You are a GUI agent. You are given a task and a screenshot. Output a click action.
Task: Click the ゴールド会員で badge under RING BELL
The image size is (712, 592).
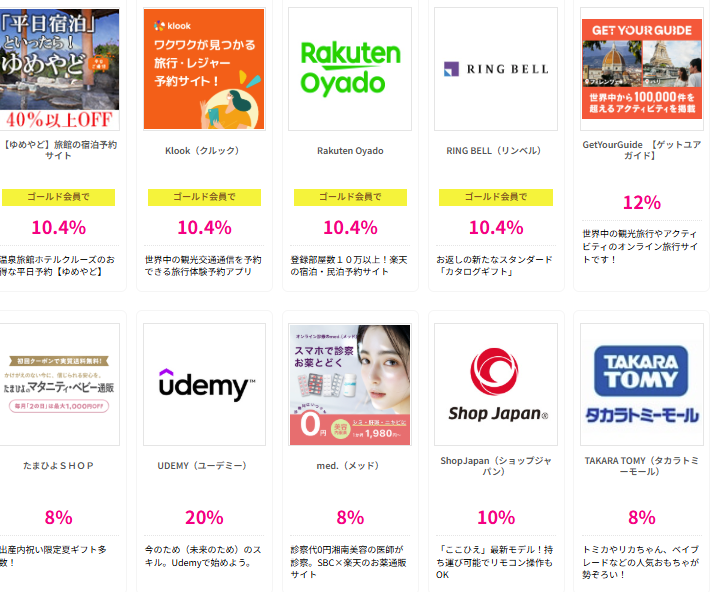pos(496,197)
